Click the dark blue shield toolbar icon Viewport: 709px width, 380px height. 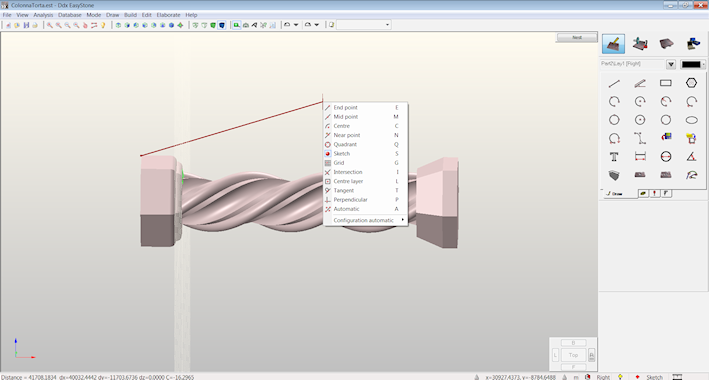pyautogui.click(x=222, y=25)
